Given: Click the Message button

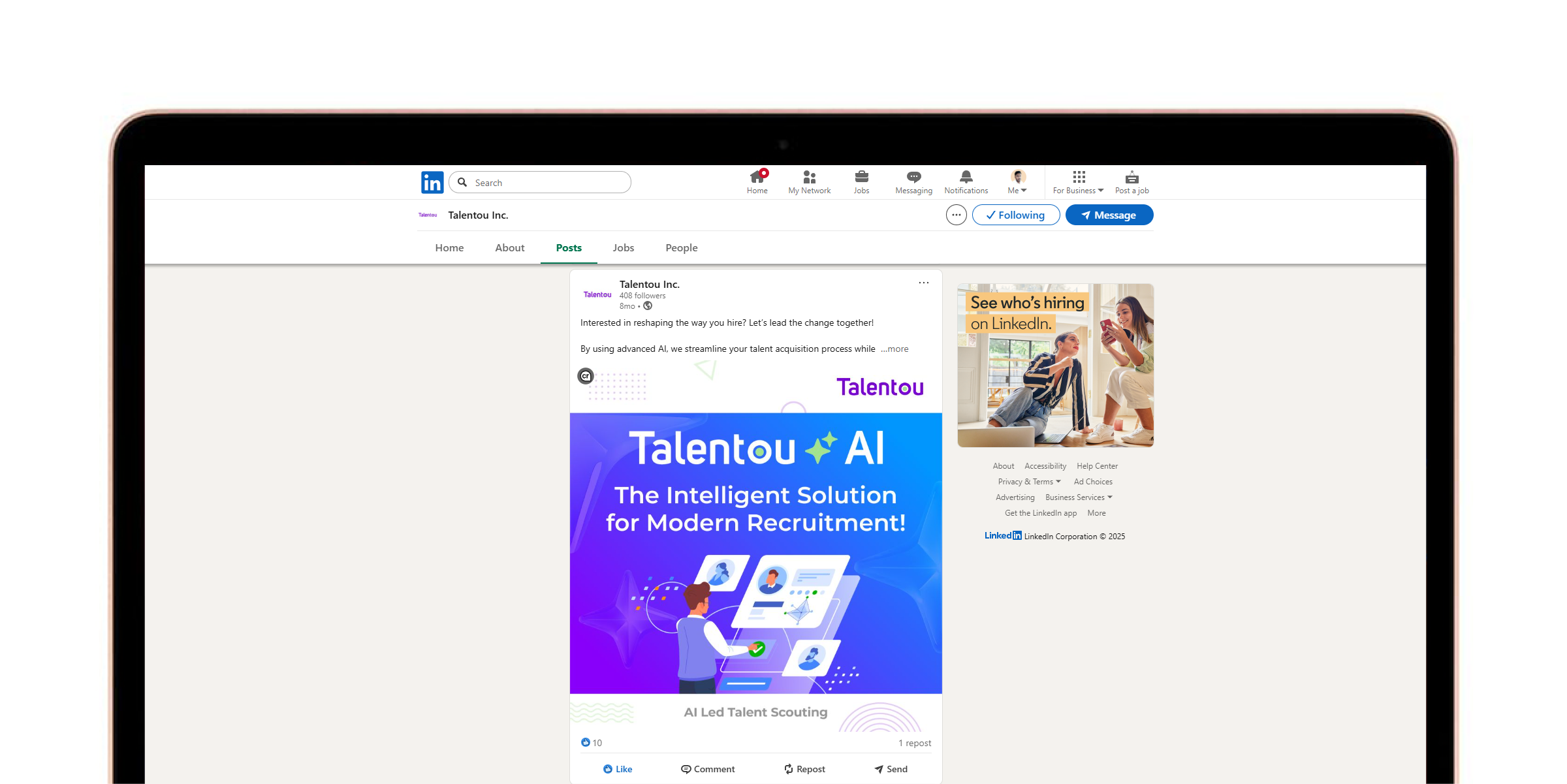Looking at the screenshot, I should pos(1109,215).
